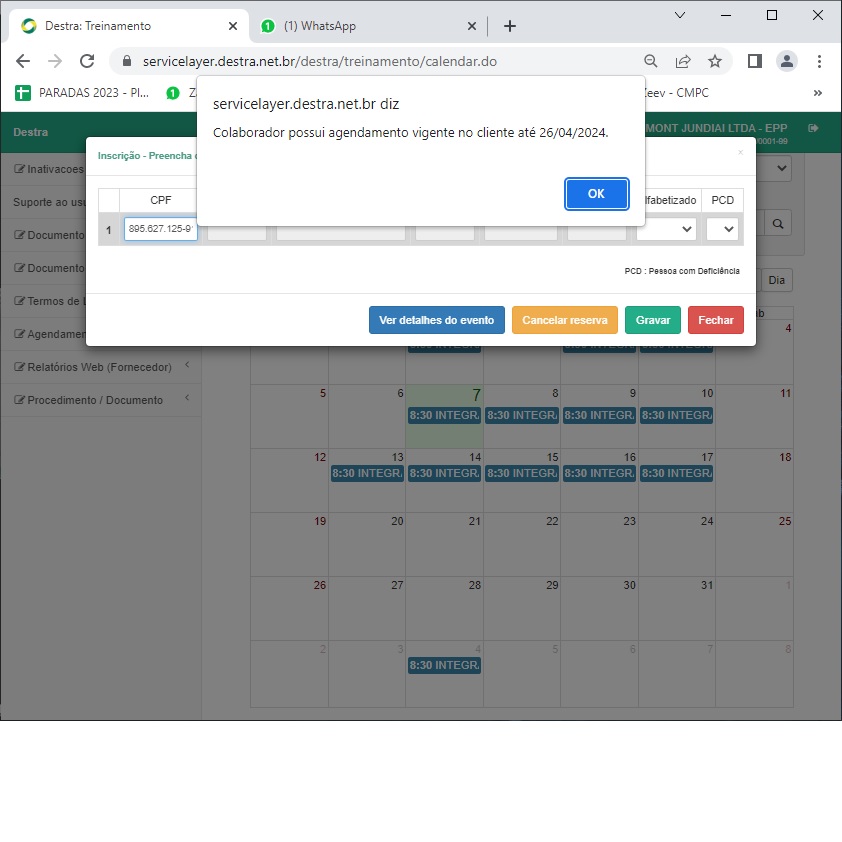The height and width of the screenshot is (842, 842).
Task: Open a new tab with plus button
Action: 510,26
